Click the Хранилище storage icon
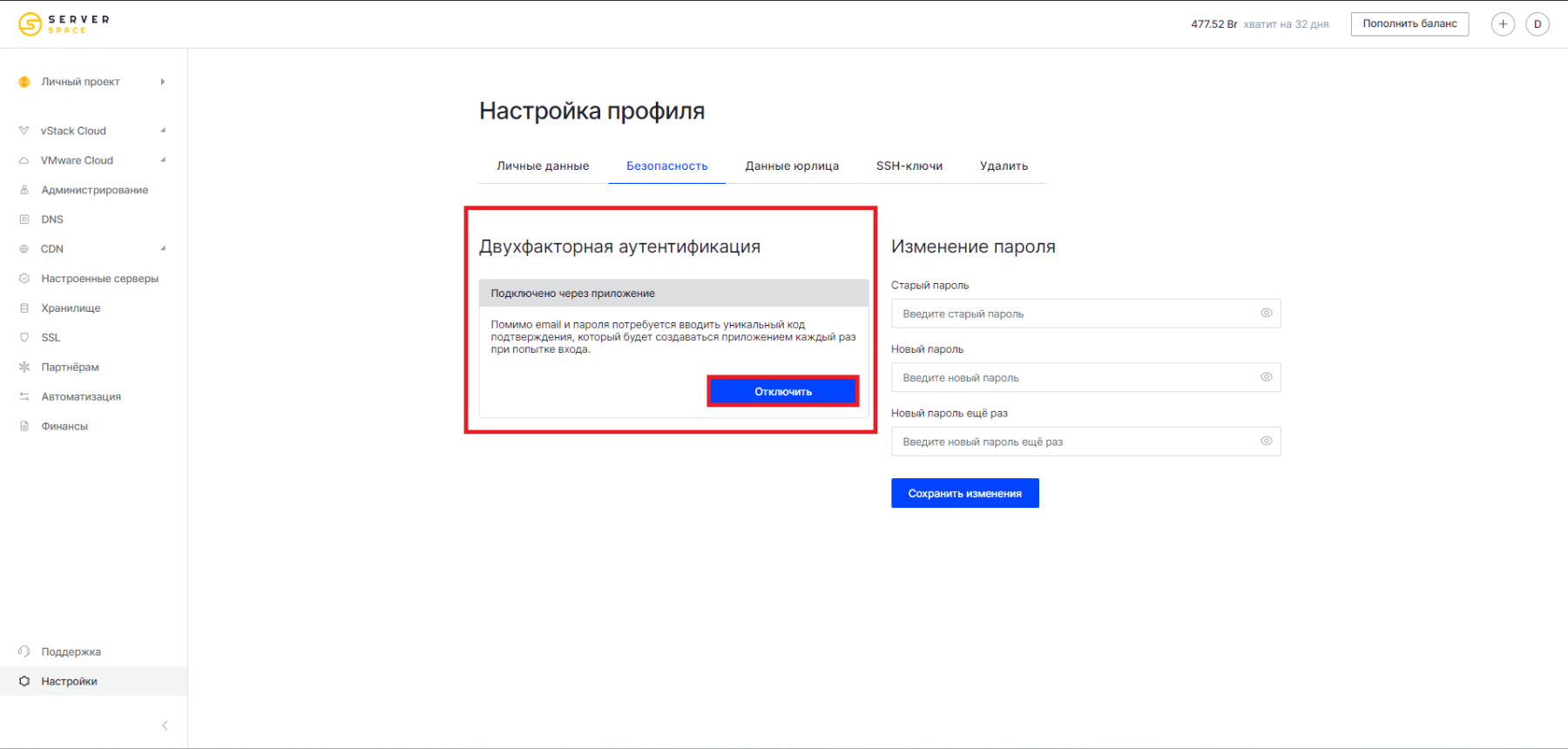The image size is (1568, 749). point(24,308)
